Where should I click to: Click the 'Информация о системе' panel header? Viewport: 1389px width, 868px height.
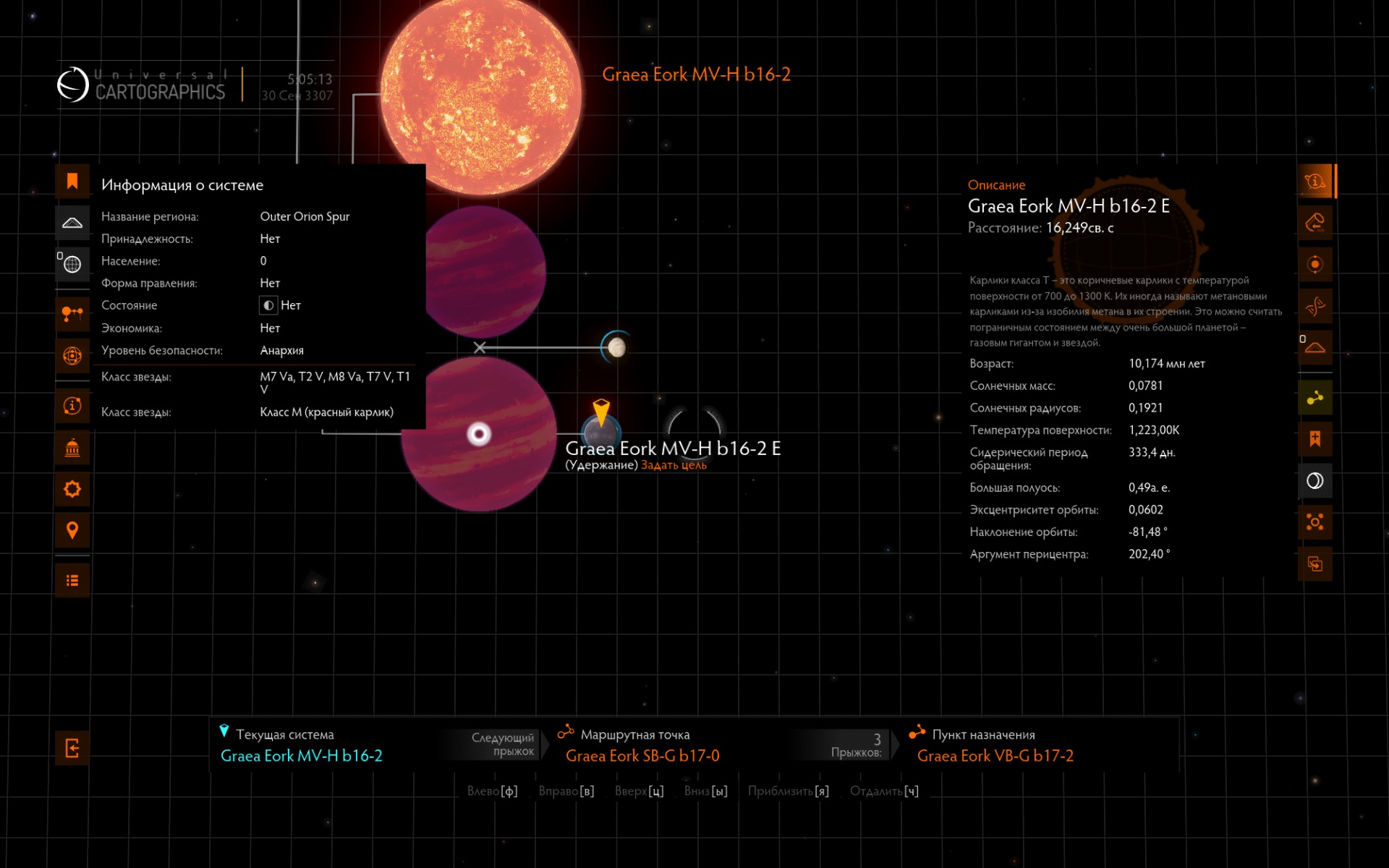coord(182,185)
